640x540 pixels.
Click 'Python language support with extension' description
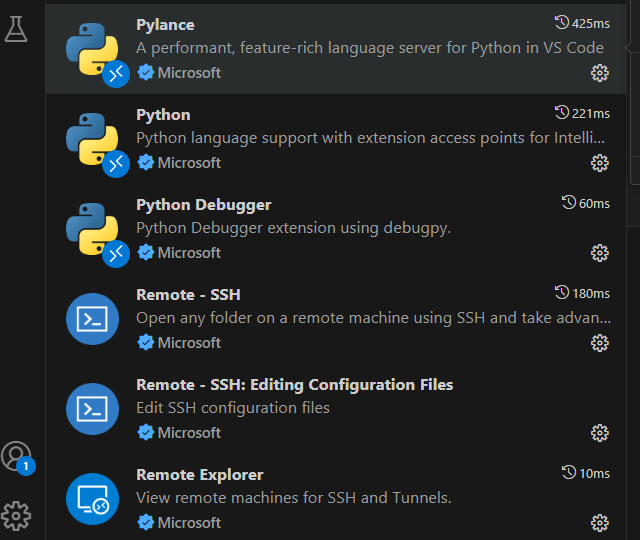(x=371, y=138)
